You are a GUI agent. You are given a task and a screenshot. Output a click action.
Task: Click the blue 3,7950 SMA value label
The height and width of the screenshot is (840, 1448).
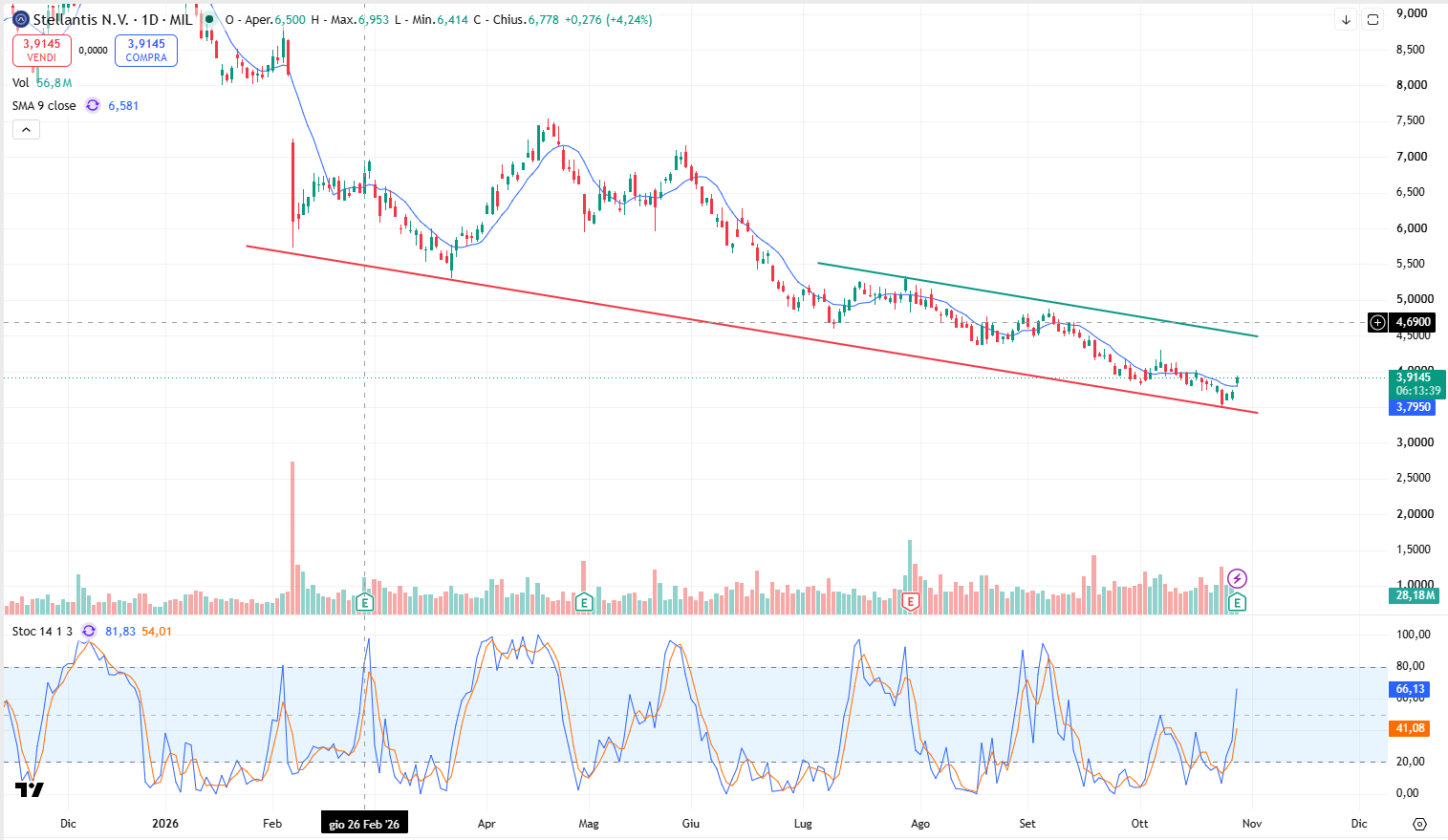[1414, 407]
